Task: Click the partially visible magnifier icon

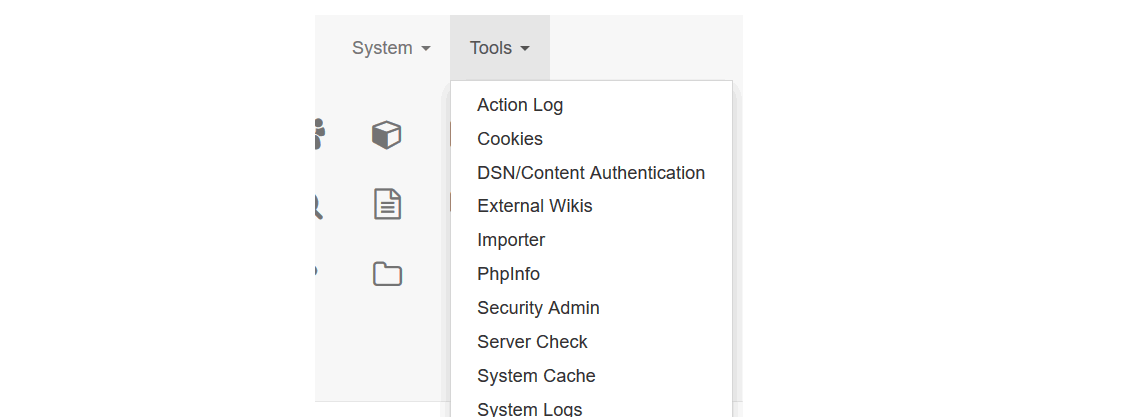Action: tap(318, 208)
